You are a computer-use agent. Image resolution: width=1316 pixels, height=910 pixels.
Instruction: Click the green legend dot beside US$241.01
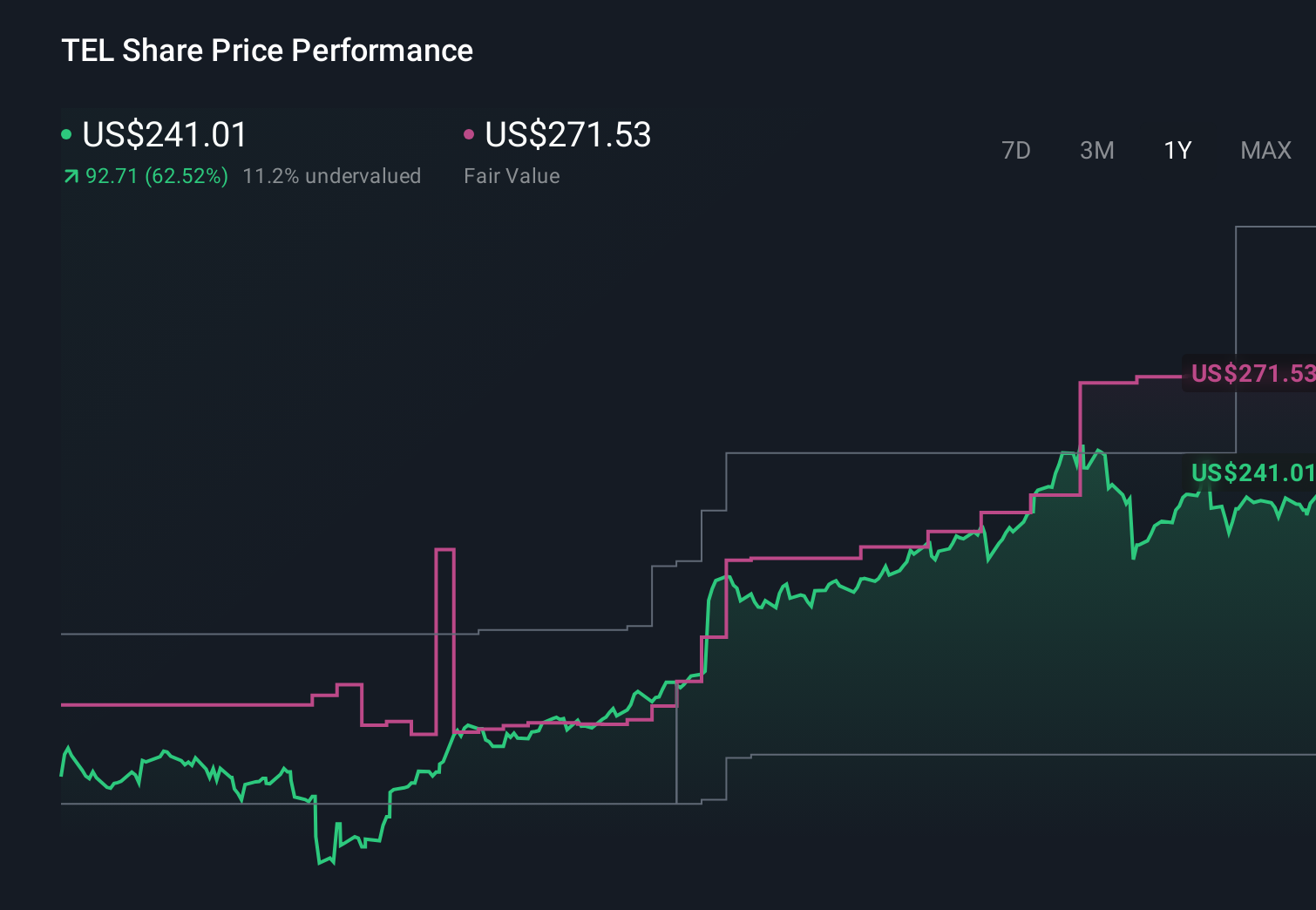click(67, 133)
